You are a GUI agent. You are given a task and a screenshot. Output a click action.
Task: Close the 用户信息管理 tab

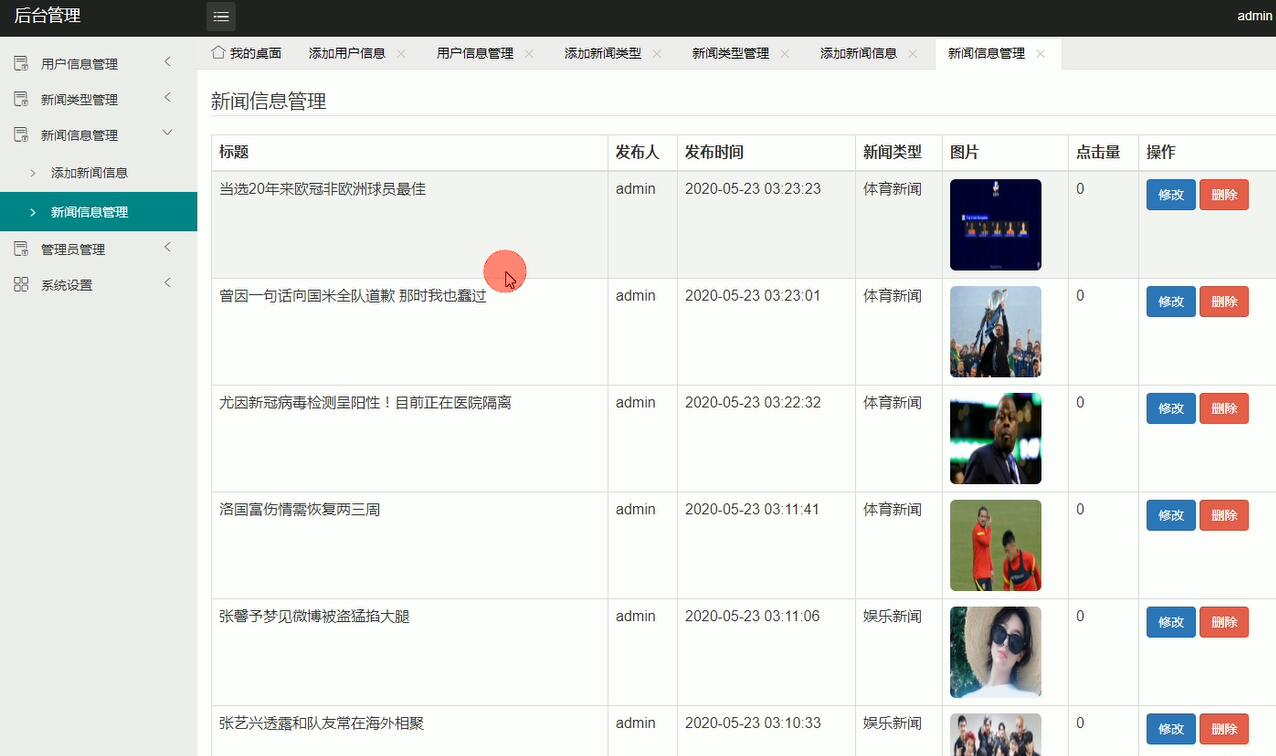pyautogui.click(x=529, y=54)
